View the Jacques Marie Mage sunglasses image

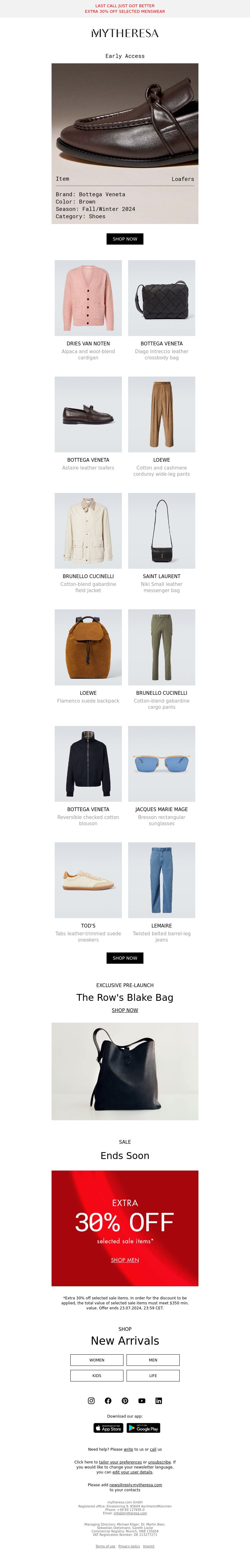pyautogui.click(x=162, y=764)
